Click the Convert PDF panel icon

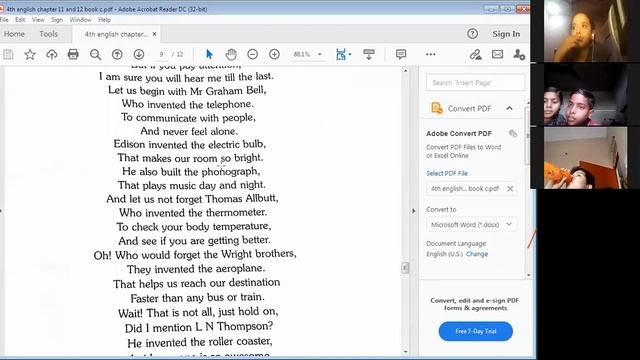pos(437,108)
